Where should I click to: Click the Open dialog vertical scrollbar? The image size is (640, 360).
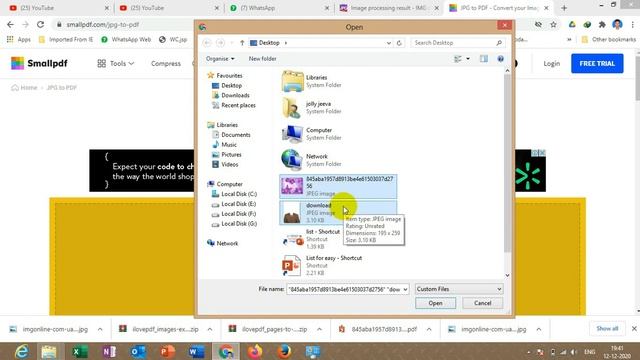click(x=507, y=173)
